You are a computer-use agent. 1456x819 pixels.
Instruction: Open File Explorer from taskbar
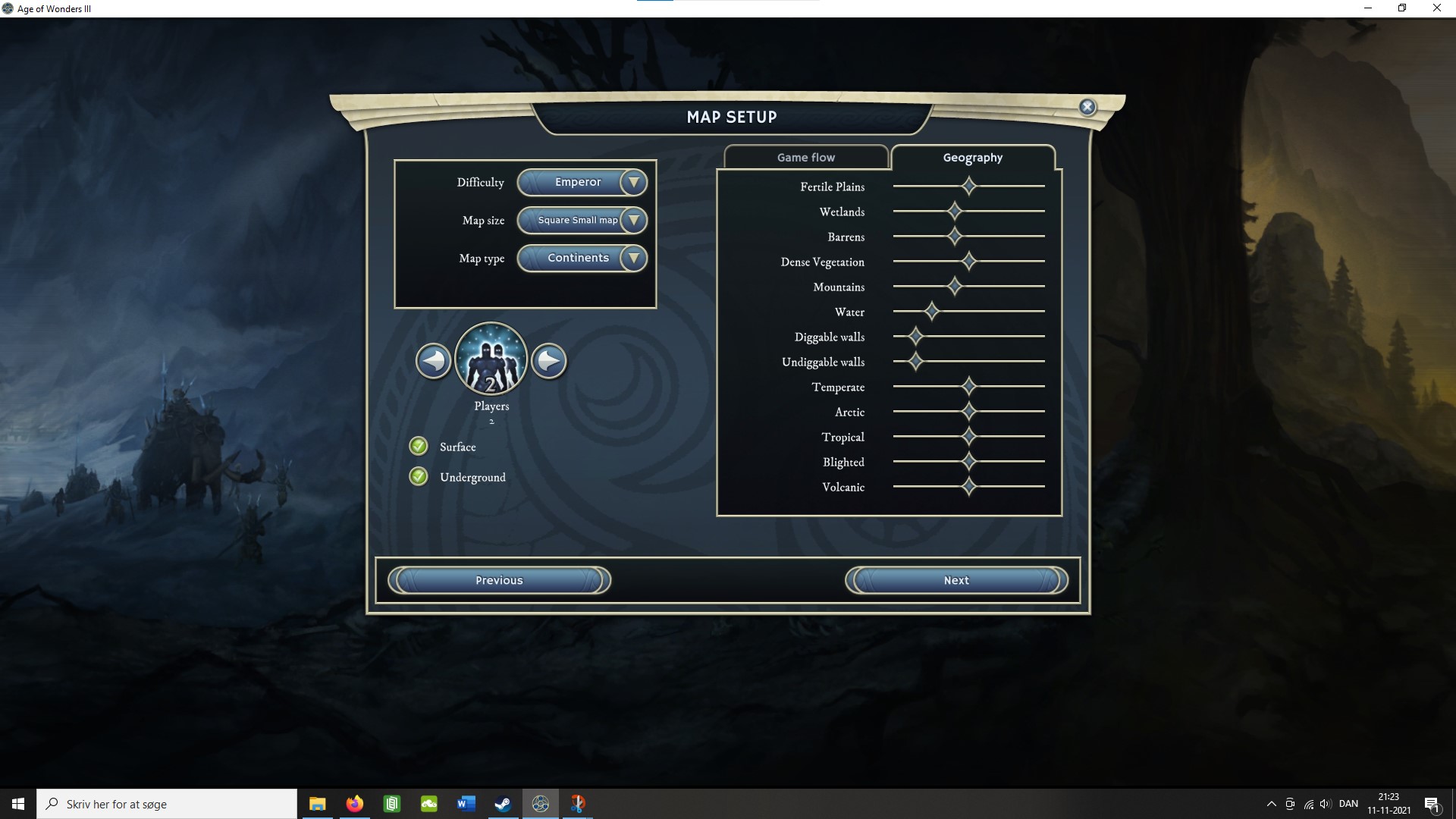point(318,804)
